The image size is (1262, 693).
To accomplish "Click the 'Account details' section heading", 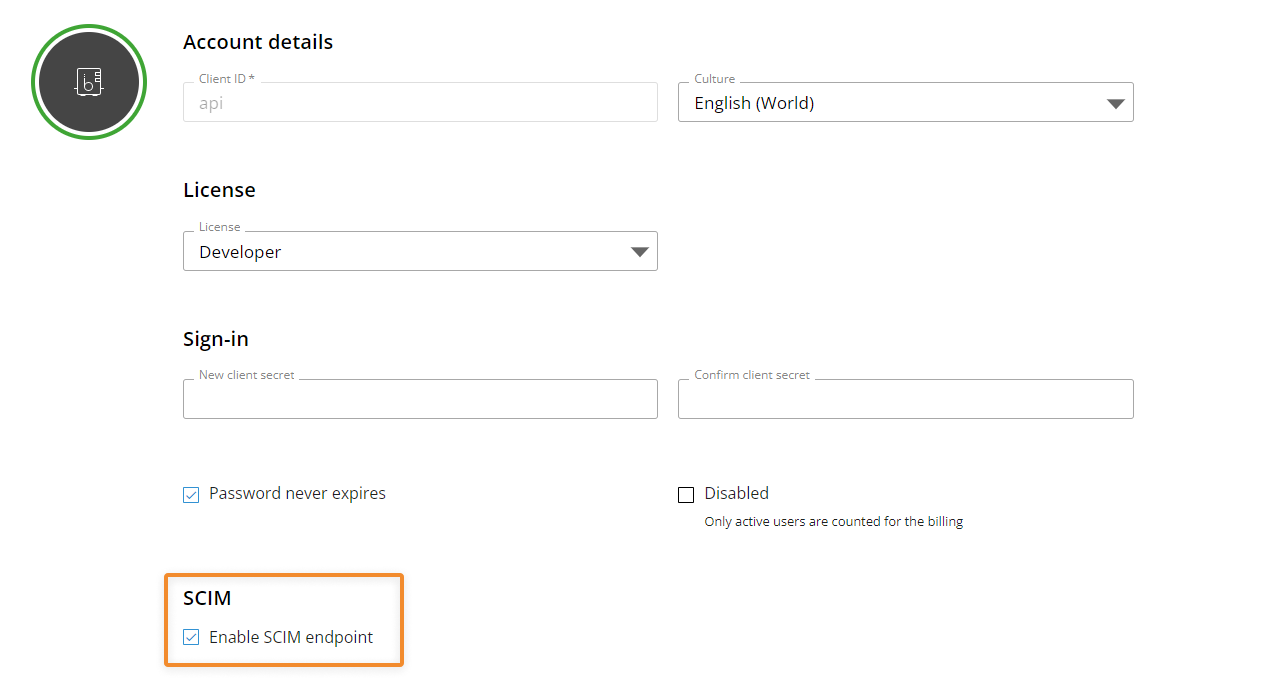I will tap(257, 41).
